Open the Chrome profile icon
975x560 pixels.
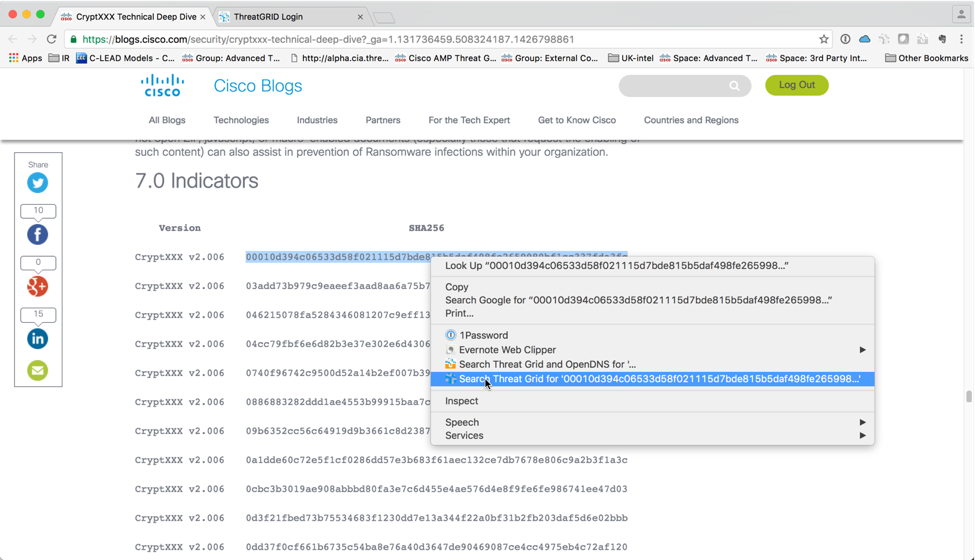[961, 14]
